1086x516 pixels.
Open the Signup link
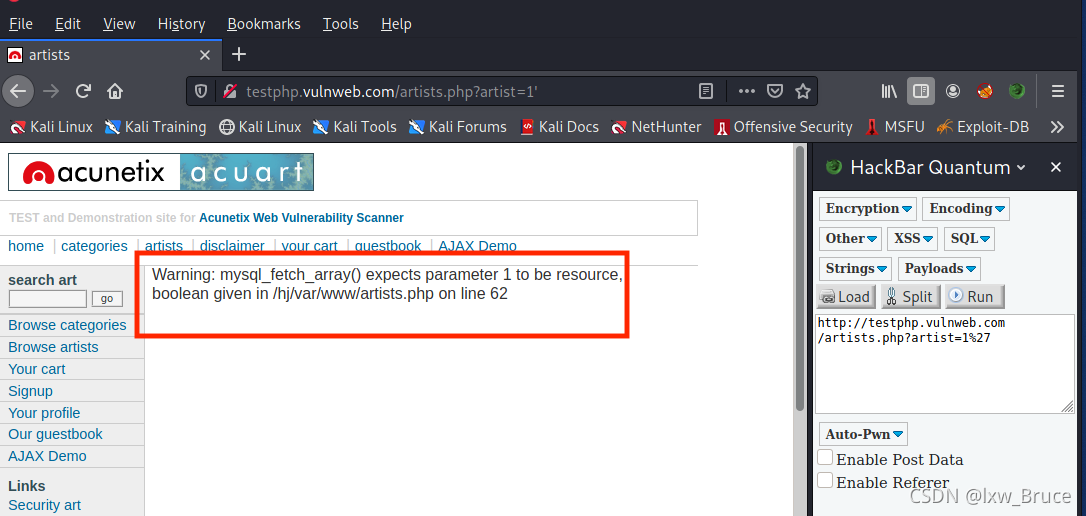tap(30, 391)
